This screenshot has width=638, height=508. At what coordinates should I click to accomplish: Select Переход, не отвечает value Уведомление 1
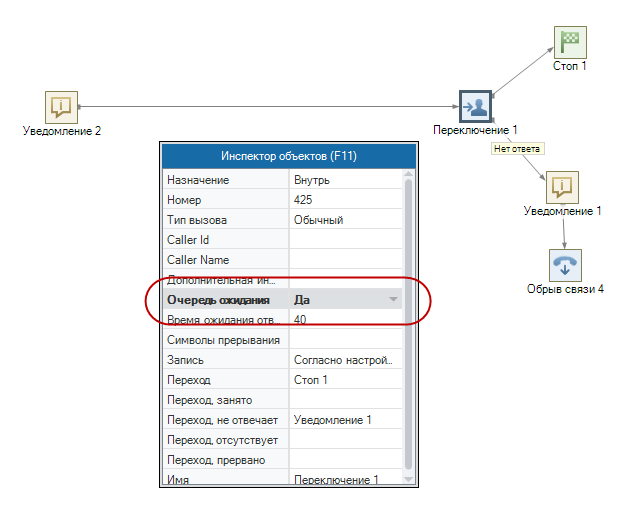[x=345, y=420]
